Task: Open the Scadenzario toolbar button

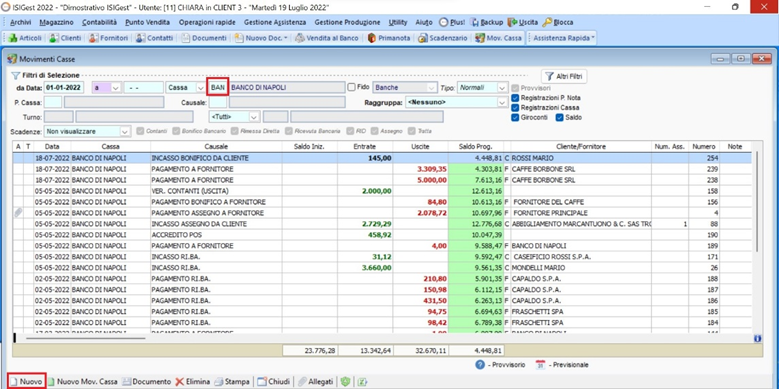Action: [x=442, y=38]
